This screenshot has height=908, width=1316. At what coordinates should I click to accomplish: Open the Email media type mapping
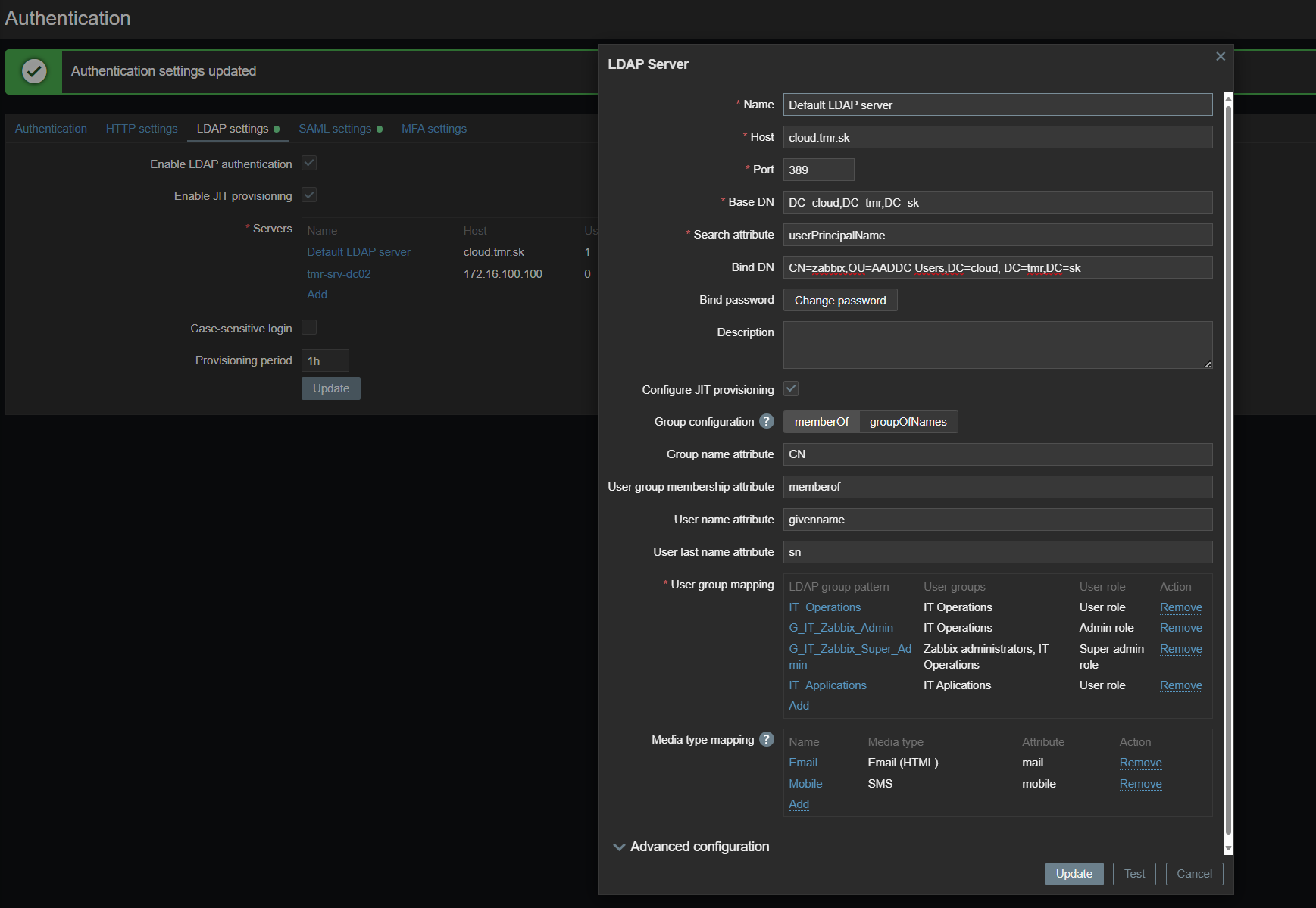coord(802,763)
